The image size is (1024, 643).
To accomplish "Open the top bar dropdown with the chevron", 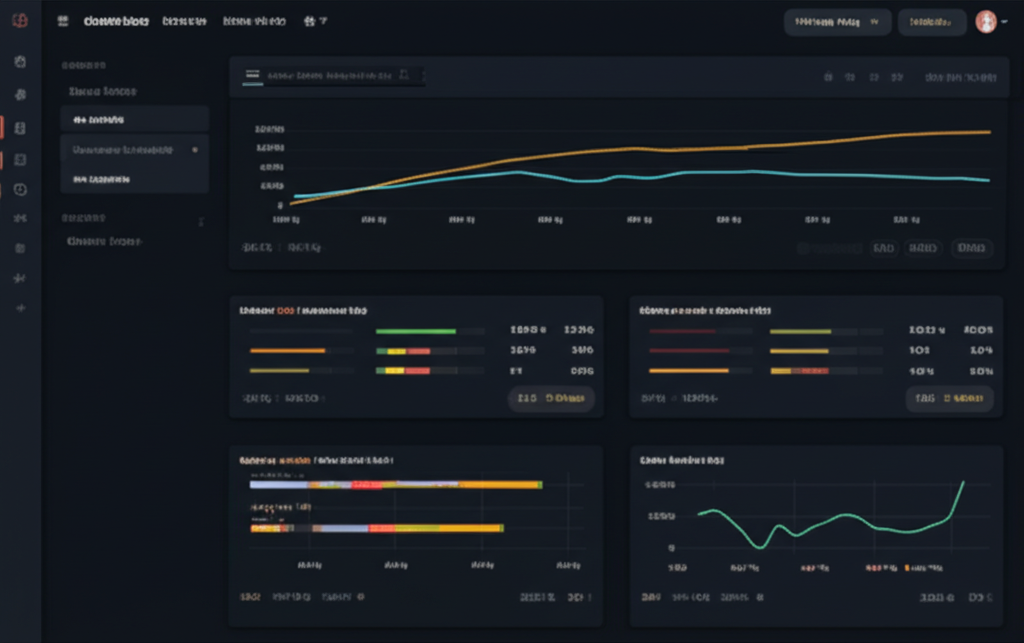I will pyautogui.click(x=837, y=21).
